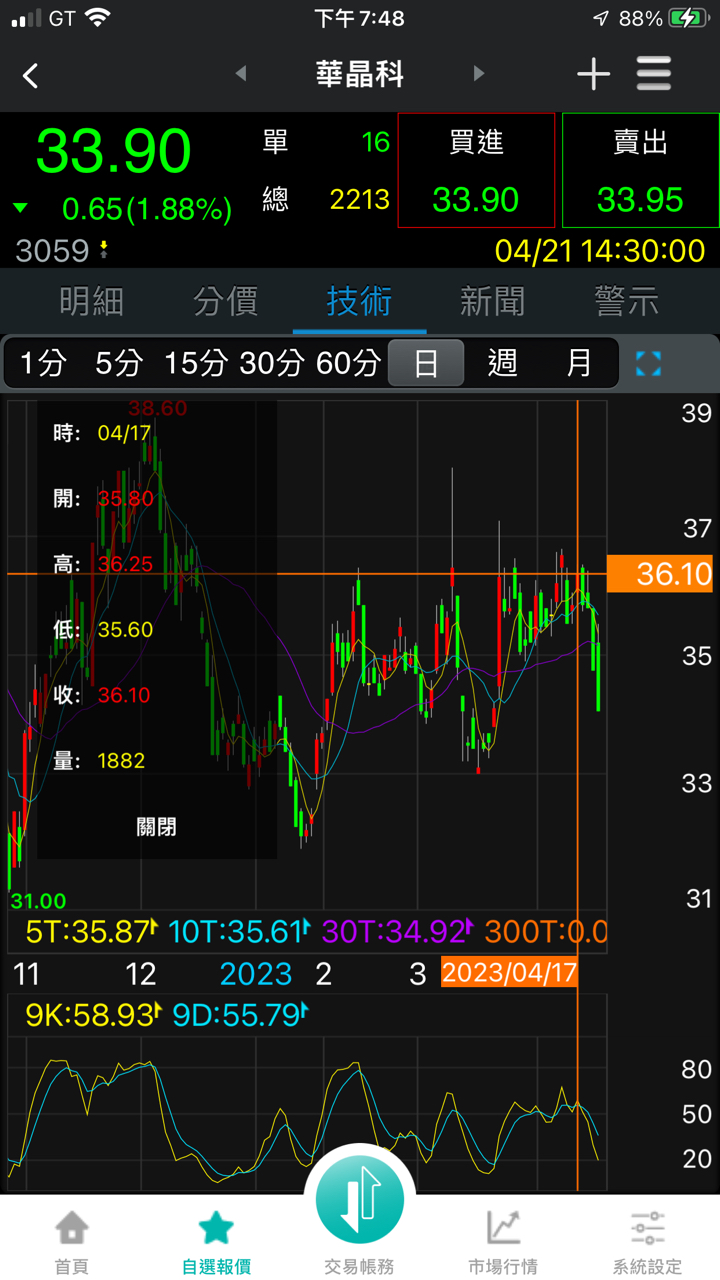Tap the 31.00 low price label

click(x=38, y=901)
